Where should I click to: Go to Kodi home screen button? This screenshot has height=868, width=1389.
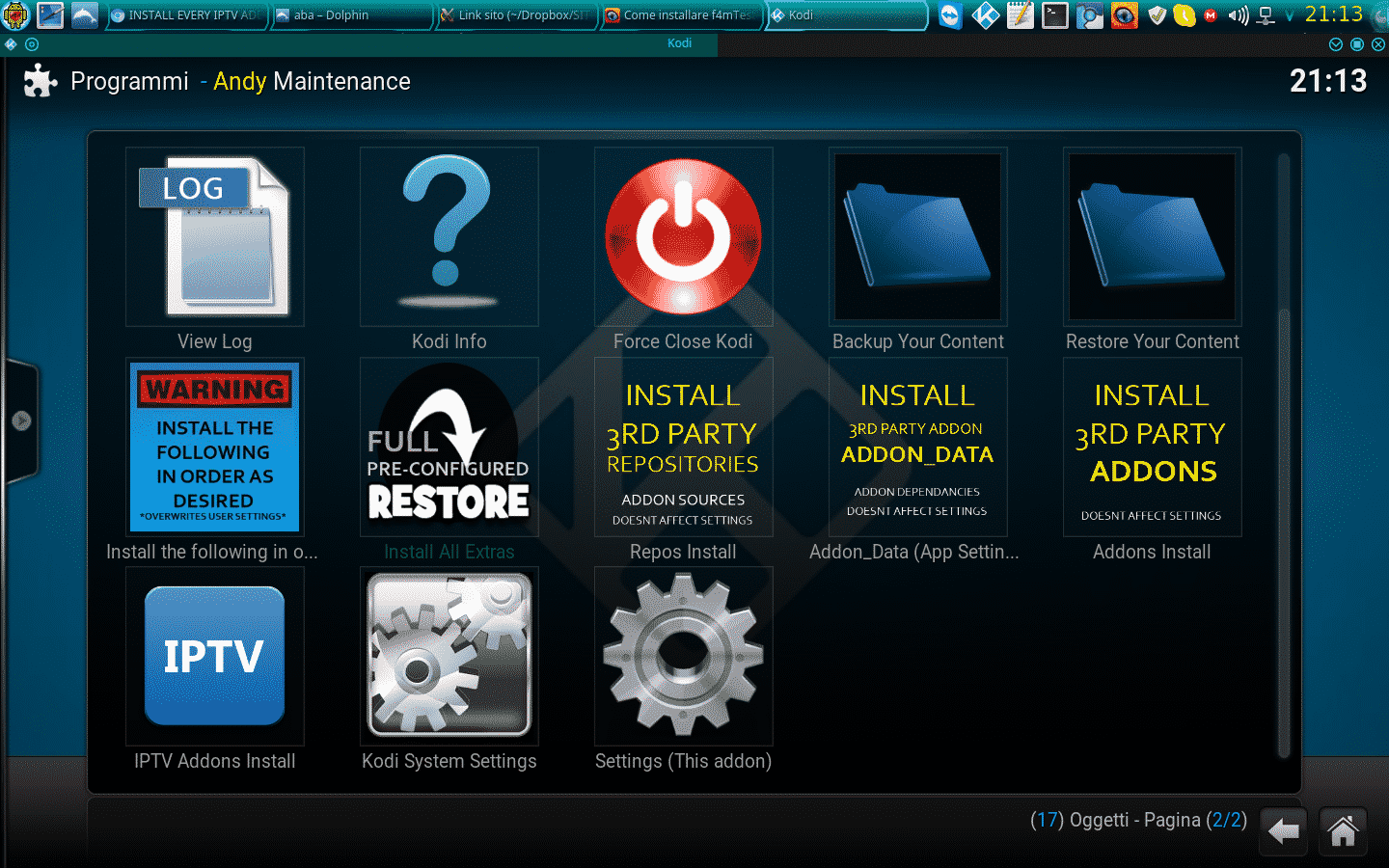pyautogui.click(x=1343, y=830)
